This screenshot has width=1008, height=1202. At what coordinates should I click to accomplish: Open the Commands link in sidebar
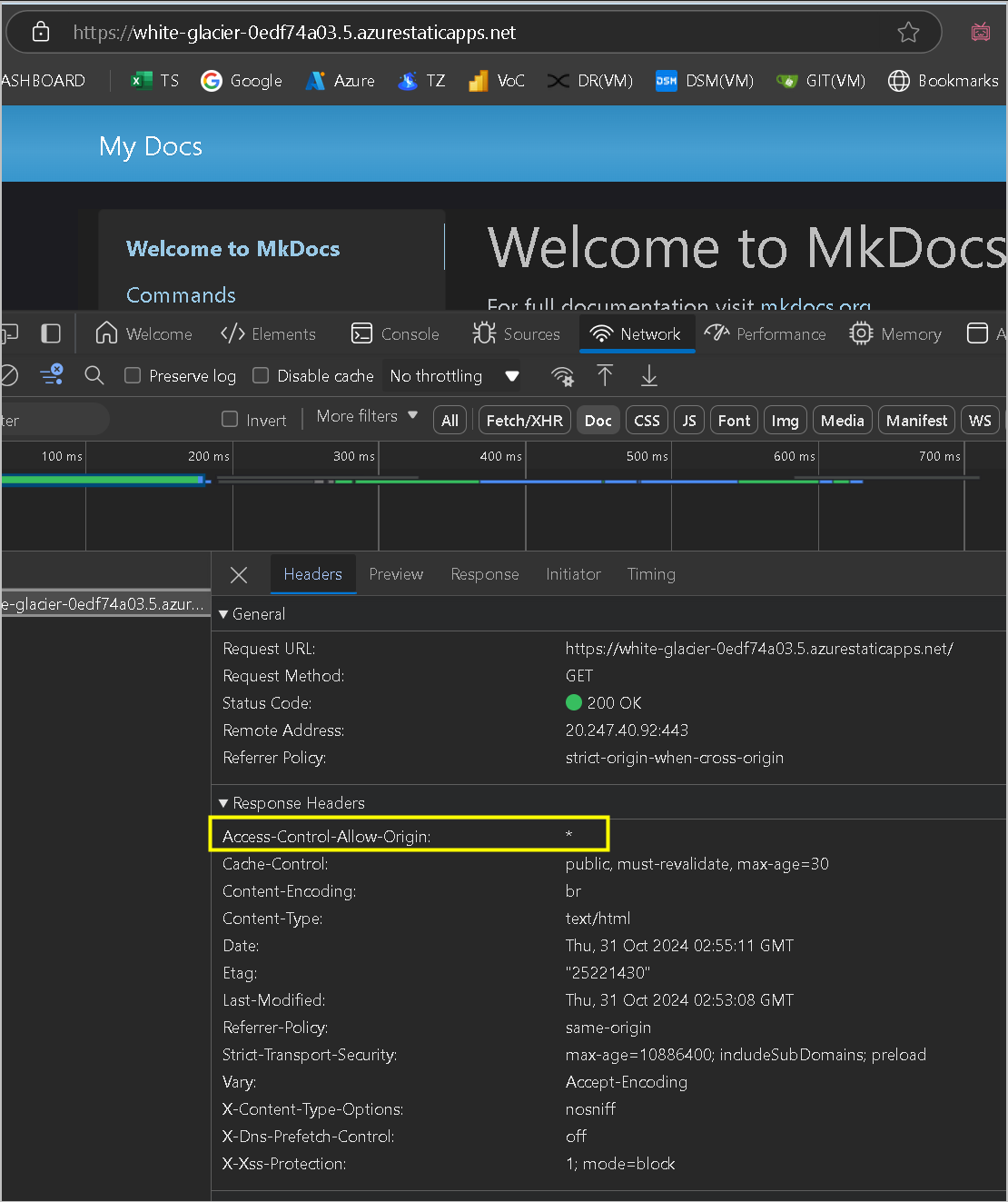click(181, 295)
